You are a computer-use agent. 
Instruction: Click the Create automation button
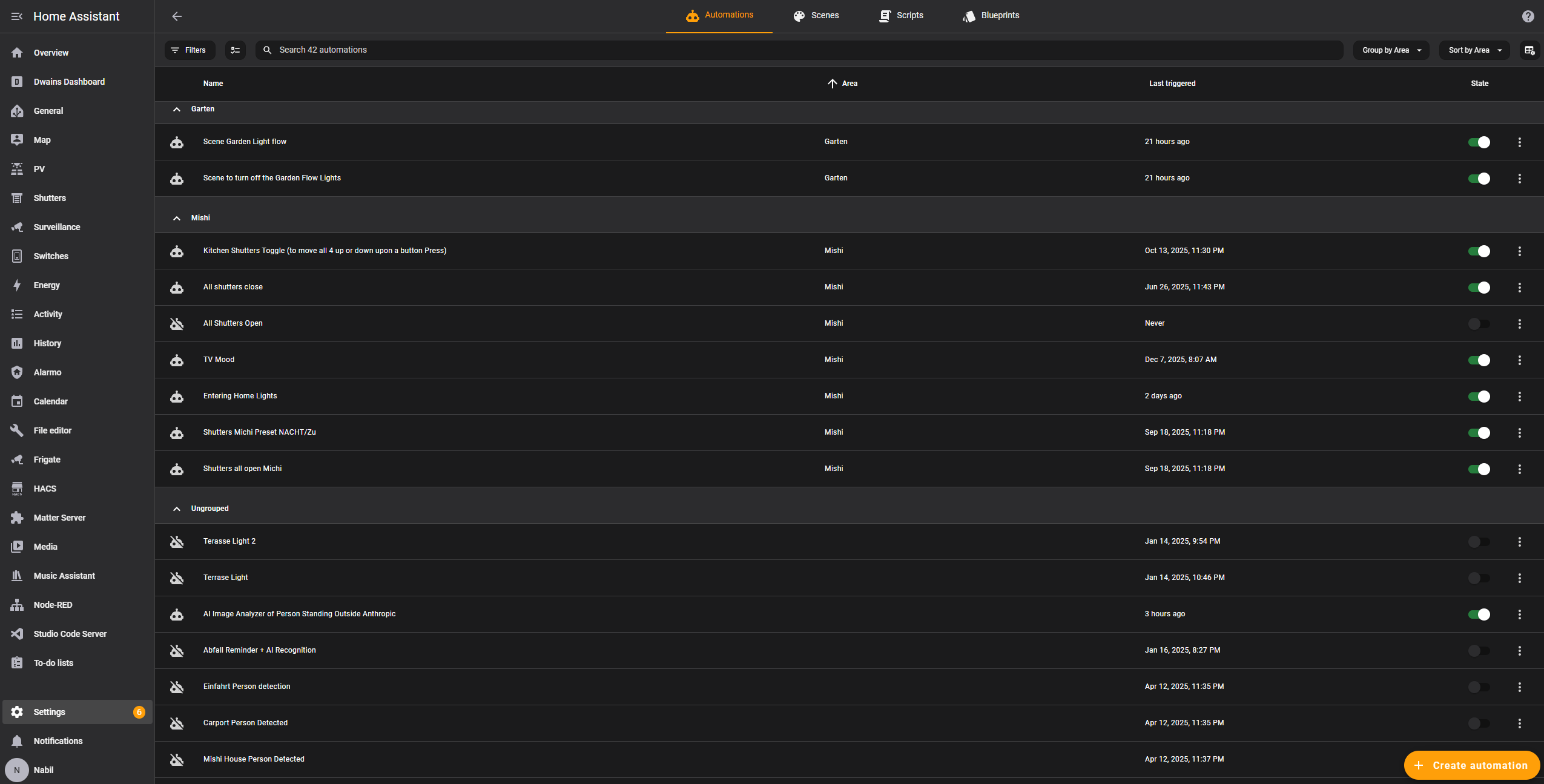coord(1472,765)
